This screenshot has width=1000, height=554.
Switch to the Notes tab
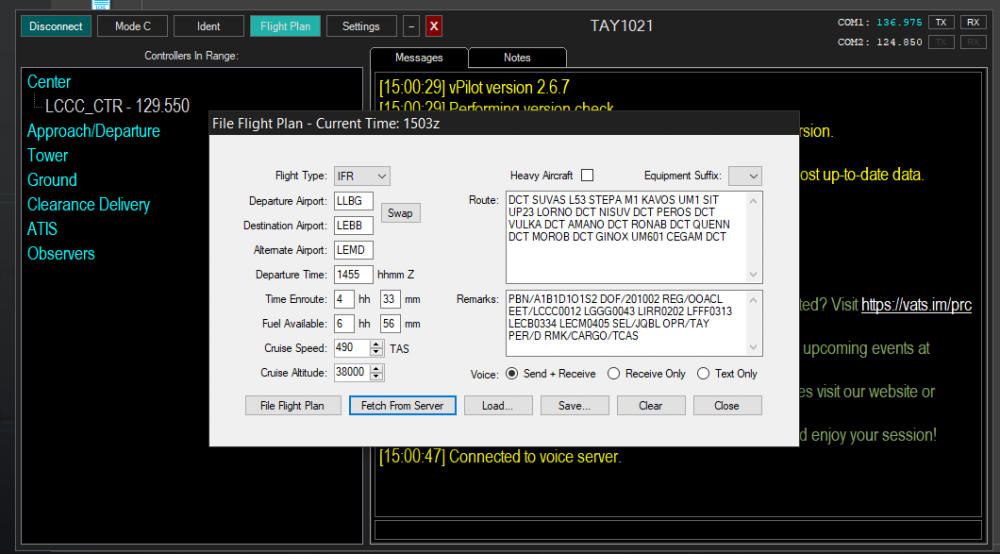517,58
